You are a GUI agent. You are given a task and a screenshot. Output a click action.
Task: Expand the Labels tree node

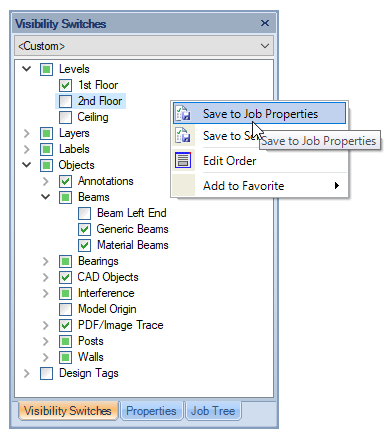pyautogui.click(x=27, y=149)
